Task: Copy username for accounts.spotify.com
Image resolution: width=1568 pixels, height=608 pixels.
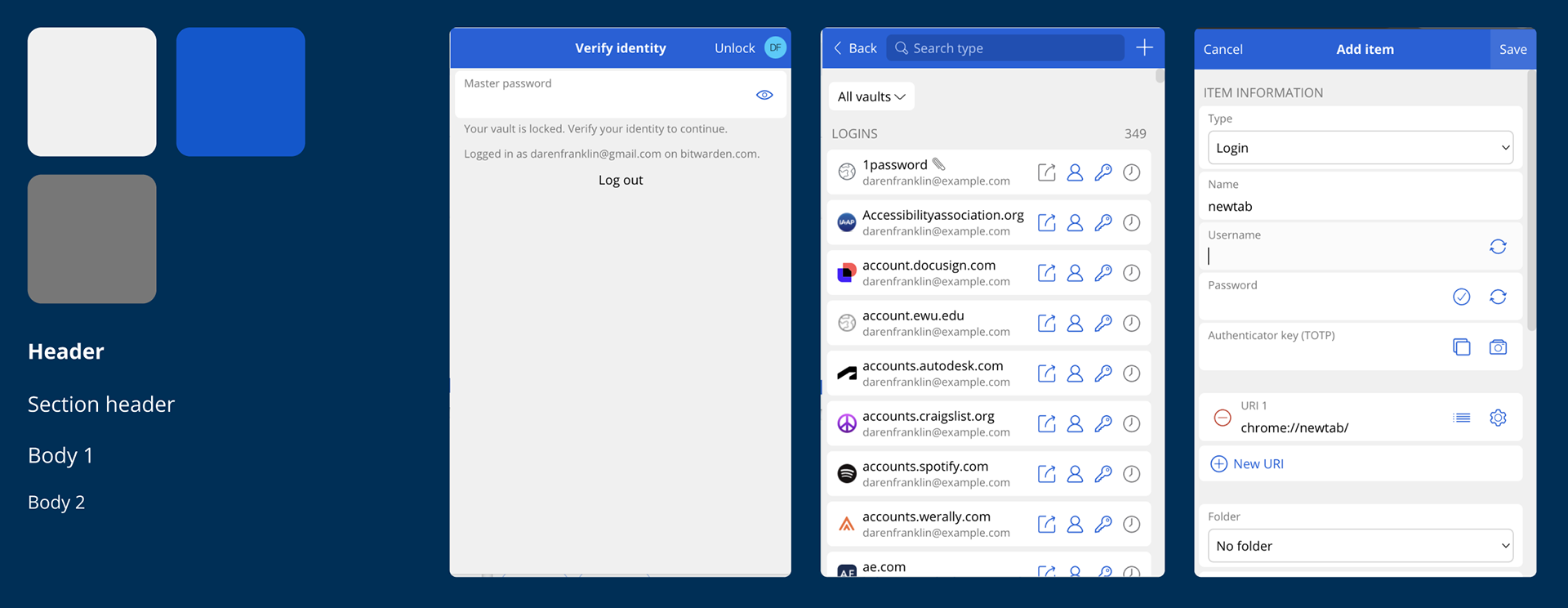Action: (x=1075, y=474)
